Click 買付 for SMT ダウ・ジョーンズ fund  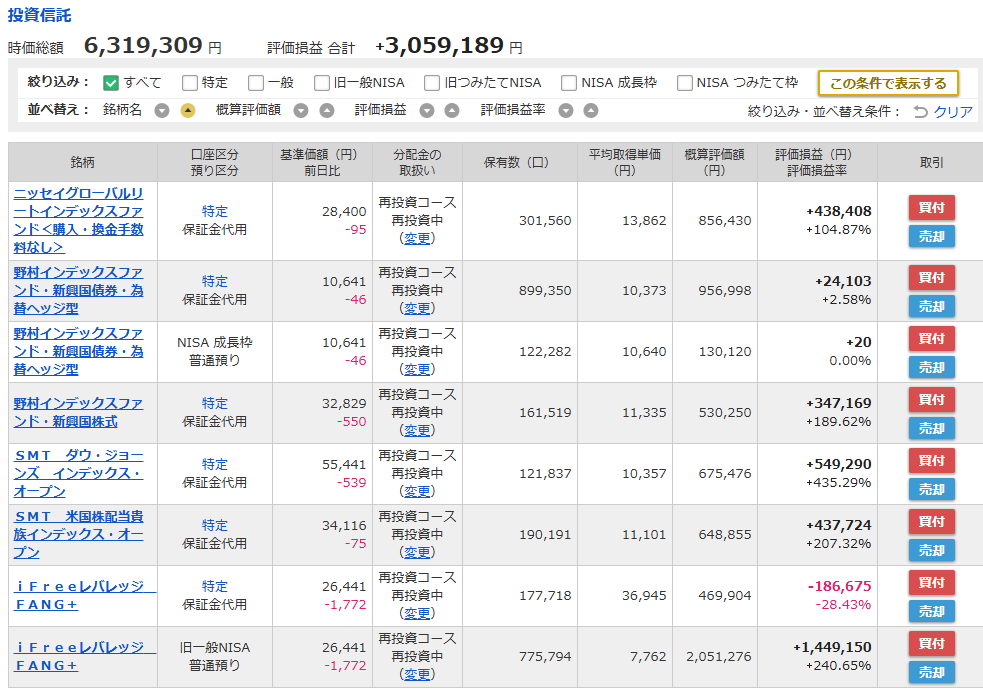coord(931,461)
